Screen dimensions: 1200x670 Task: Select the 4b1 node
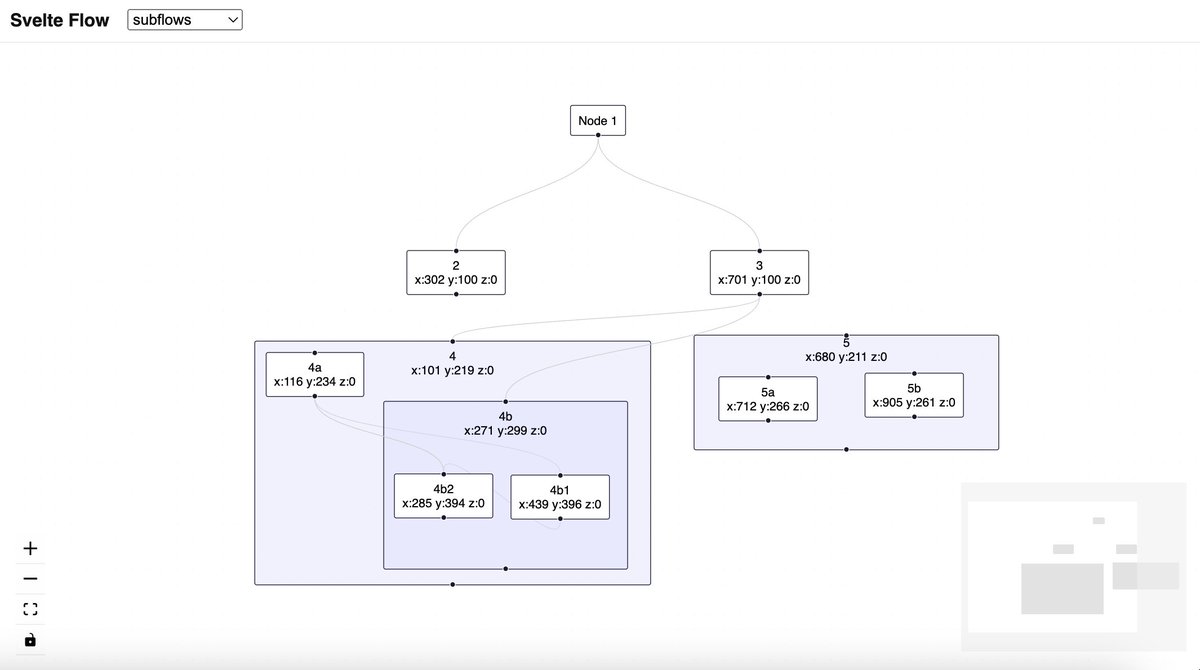point(560,497)
